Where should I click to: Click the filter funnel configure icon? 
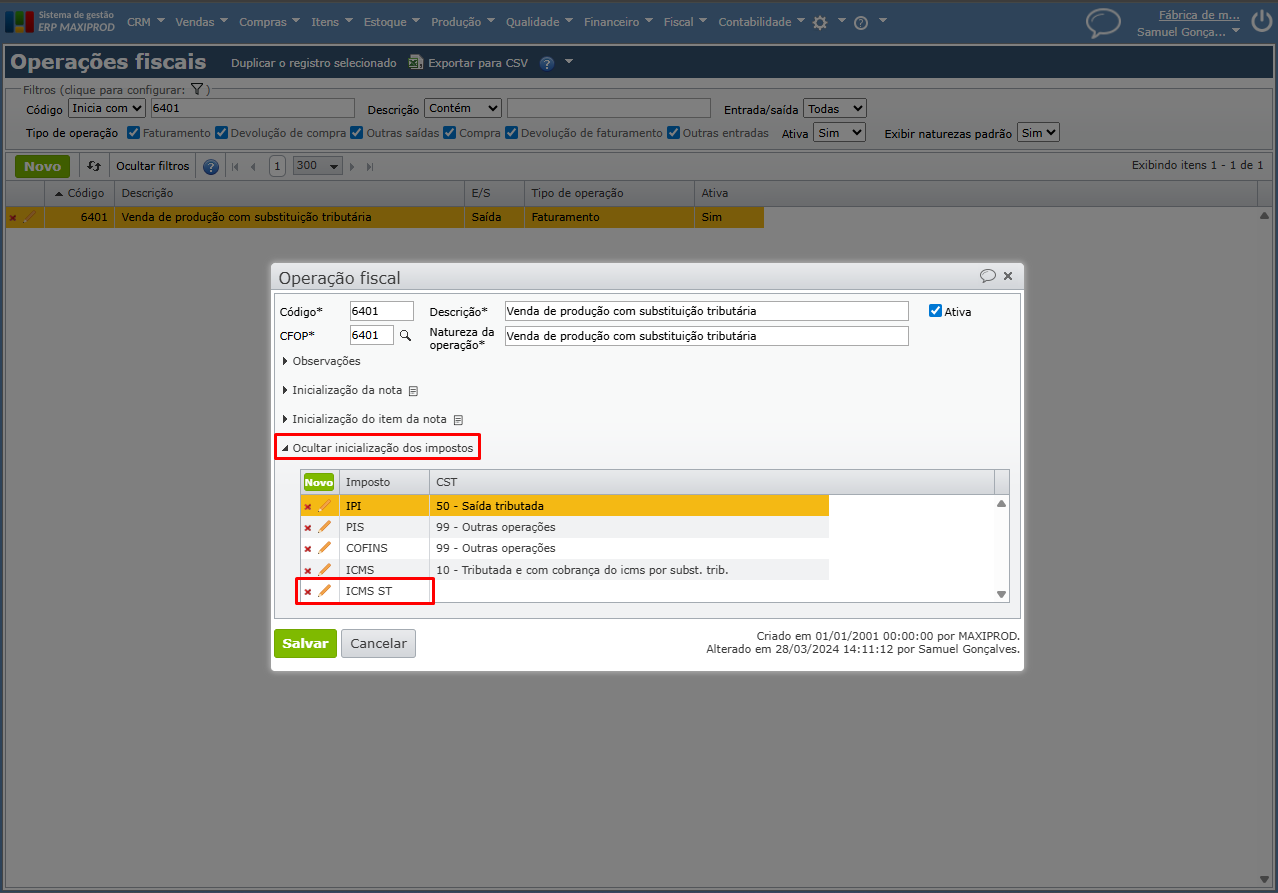[x=197, y=90]
